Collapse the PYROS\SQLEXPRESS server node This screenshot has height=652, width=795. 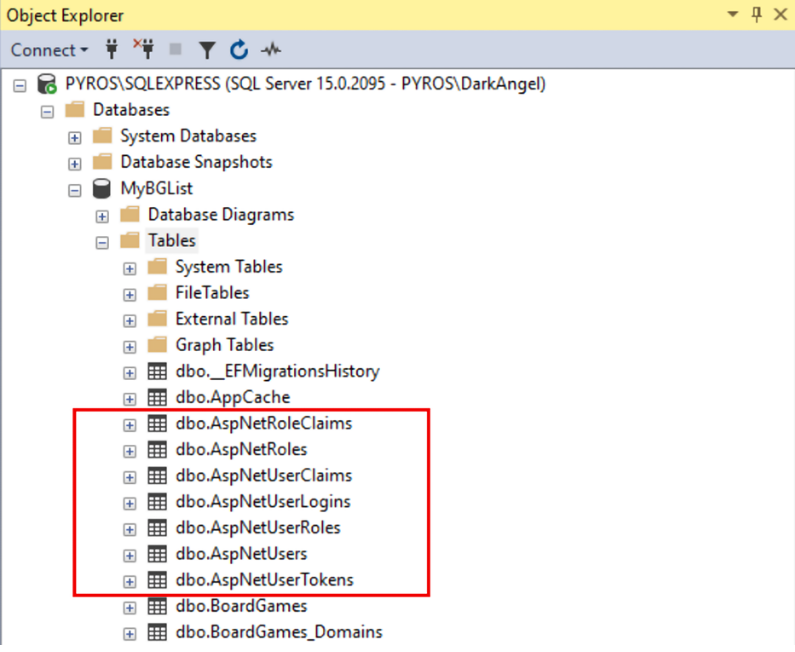click(x=20, y=85)
